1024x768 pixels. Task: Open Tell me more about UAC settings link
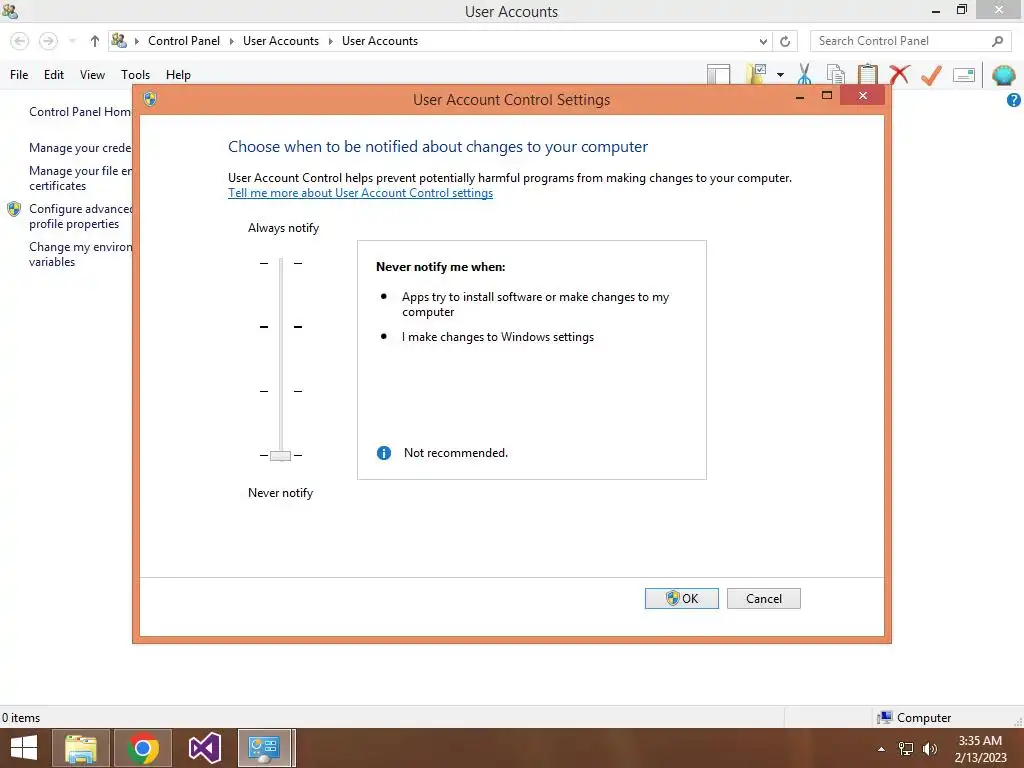pyautogui.click(x=360, y=193)
